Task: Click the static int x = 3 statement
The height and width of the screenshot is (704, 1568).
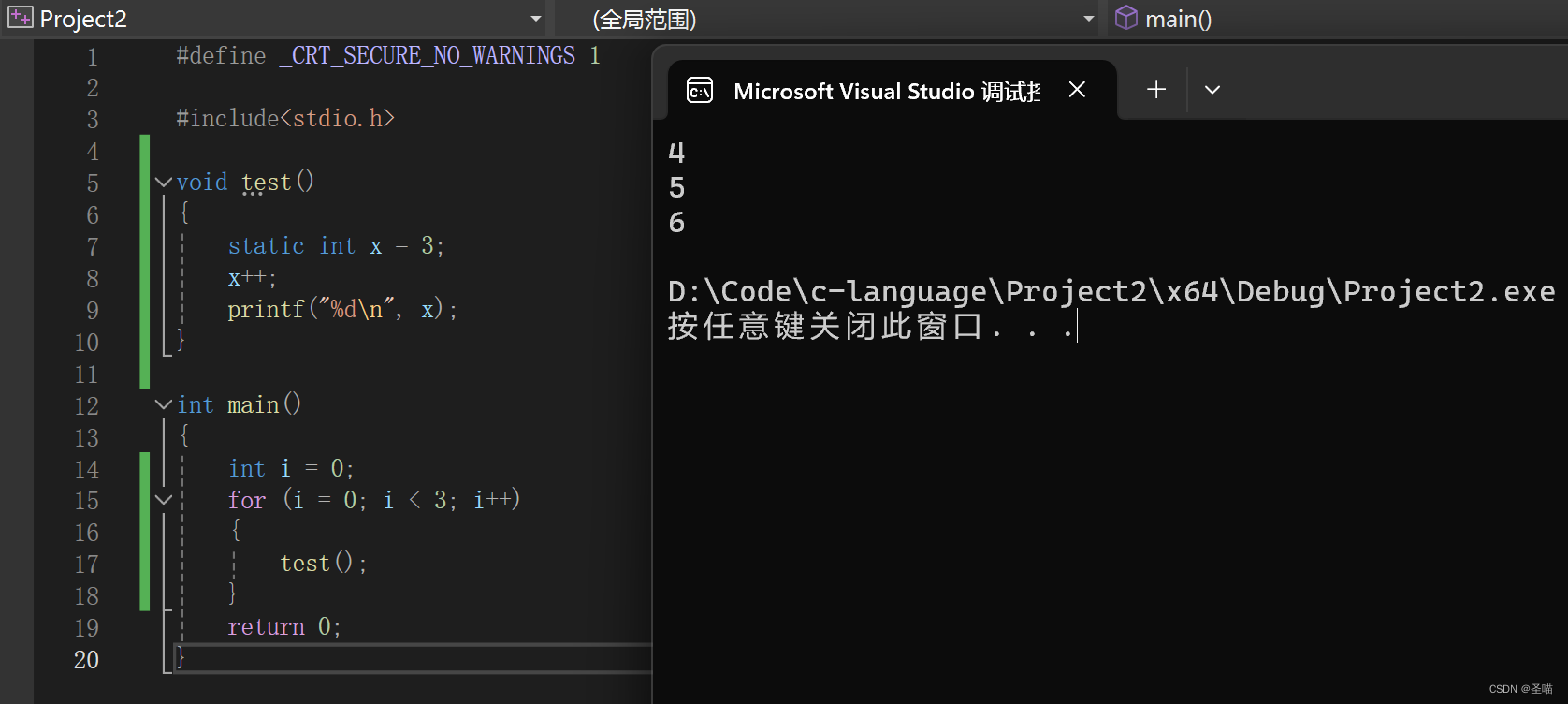Action: (x=336, y=246)
